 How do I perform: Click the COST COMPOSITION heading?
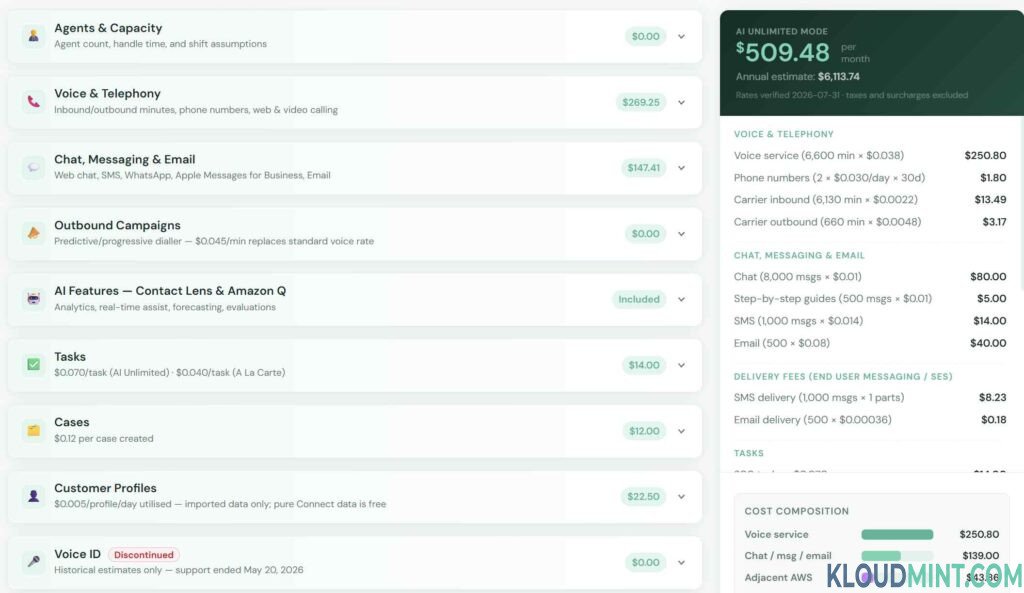(796, 511)
